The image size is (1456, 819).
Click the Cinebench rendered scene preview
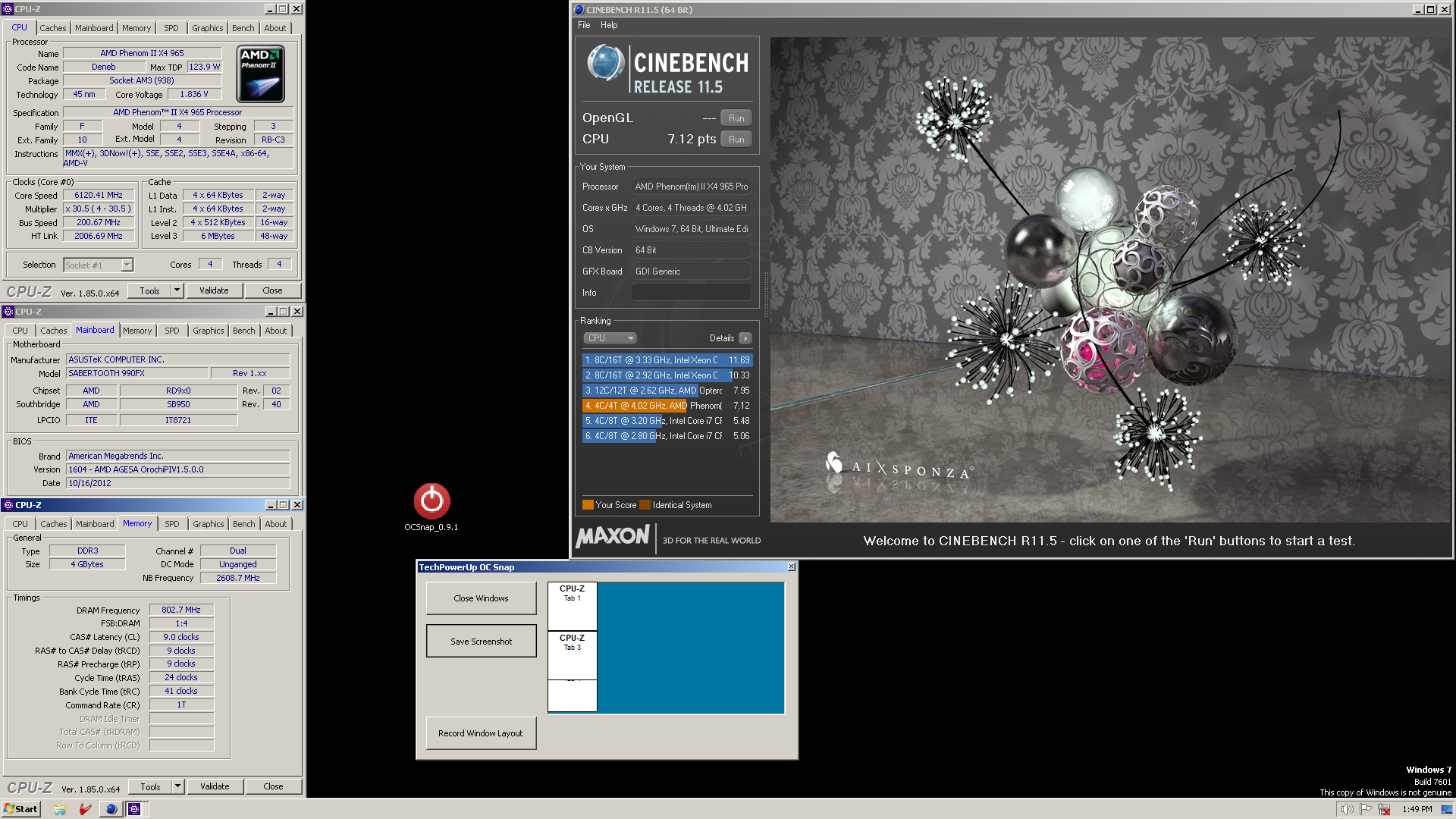(1110, 280)
